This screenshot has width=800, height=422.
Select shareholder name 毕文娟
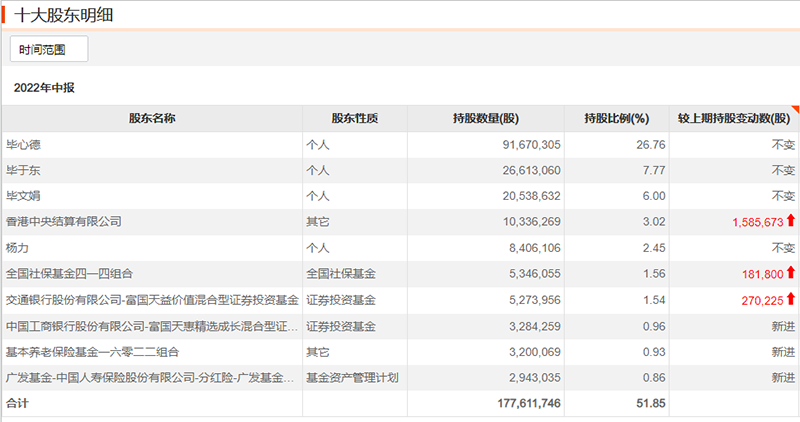pos(23,195)
